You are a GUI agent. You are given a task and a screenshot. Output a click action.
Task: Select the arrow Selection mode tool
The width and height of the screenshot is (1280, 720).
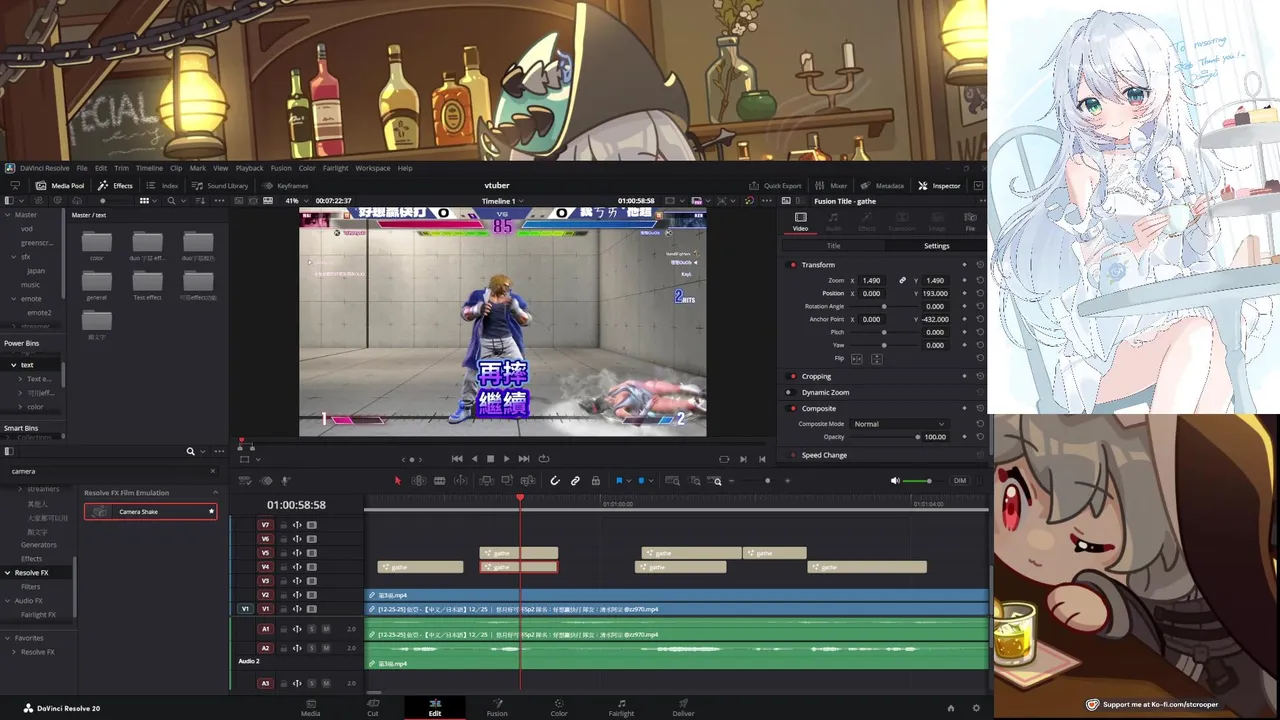tap(397, 481)
